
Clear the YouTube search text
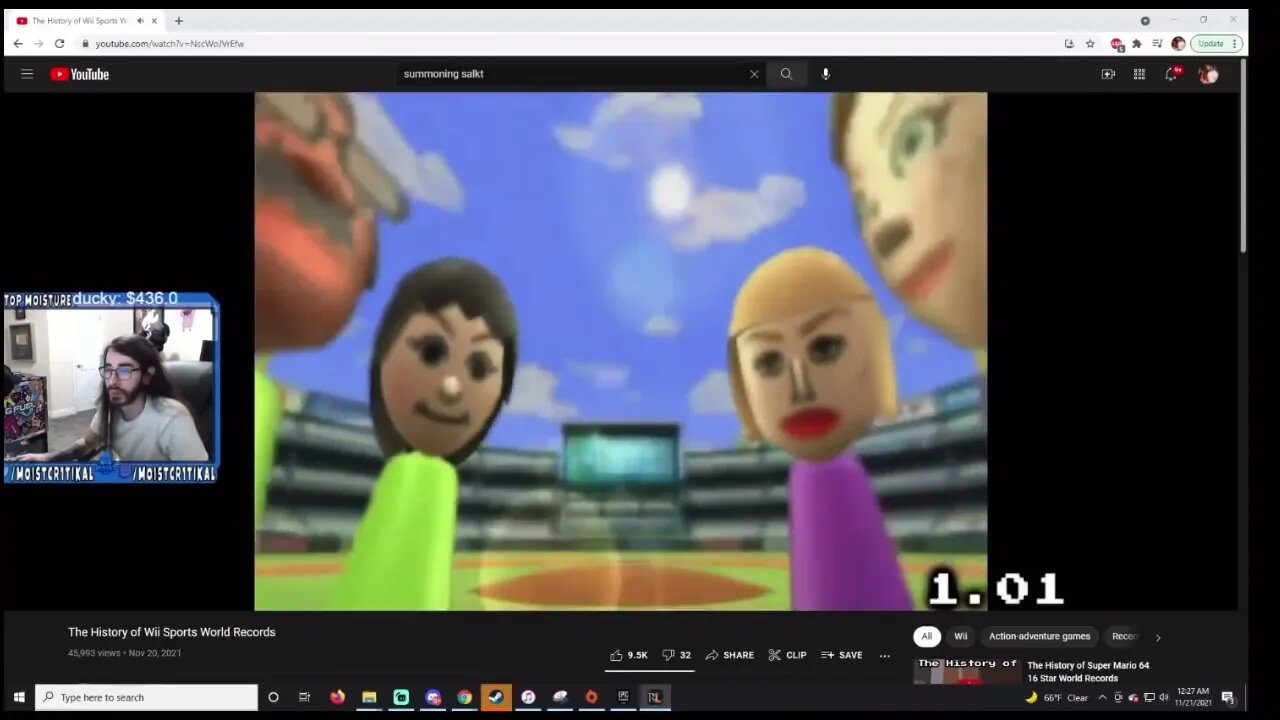click(x=754, y=74)
